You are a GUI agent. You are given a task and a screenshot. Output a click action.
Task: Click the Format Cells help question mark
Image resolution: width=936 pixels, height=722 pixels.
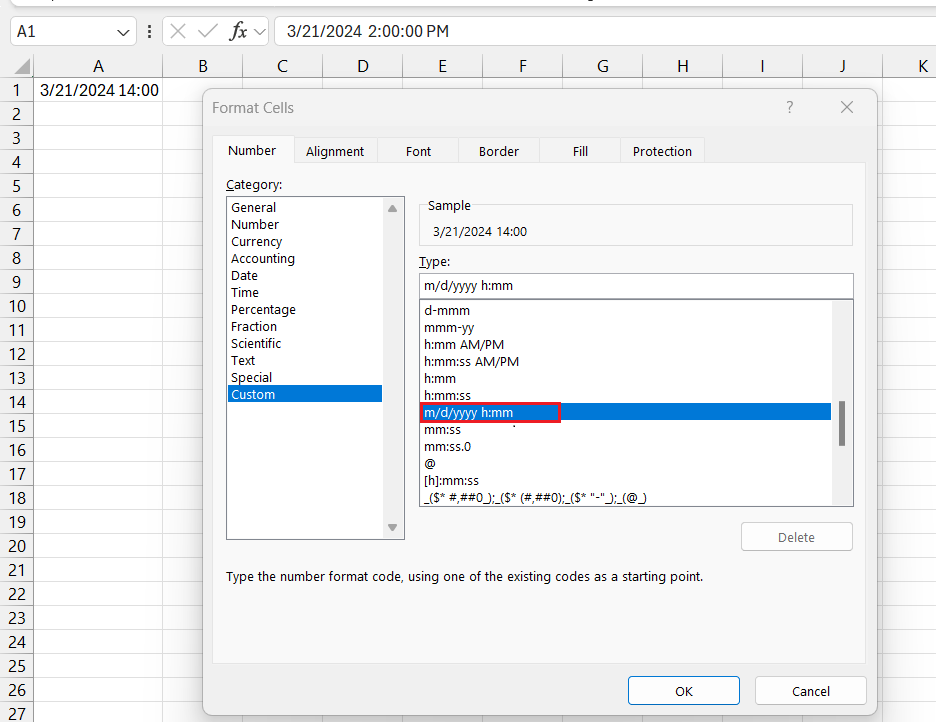[790, 107]
